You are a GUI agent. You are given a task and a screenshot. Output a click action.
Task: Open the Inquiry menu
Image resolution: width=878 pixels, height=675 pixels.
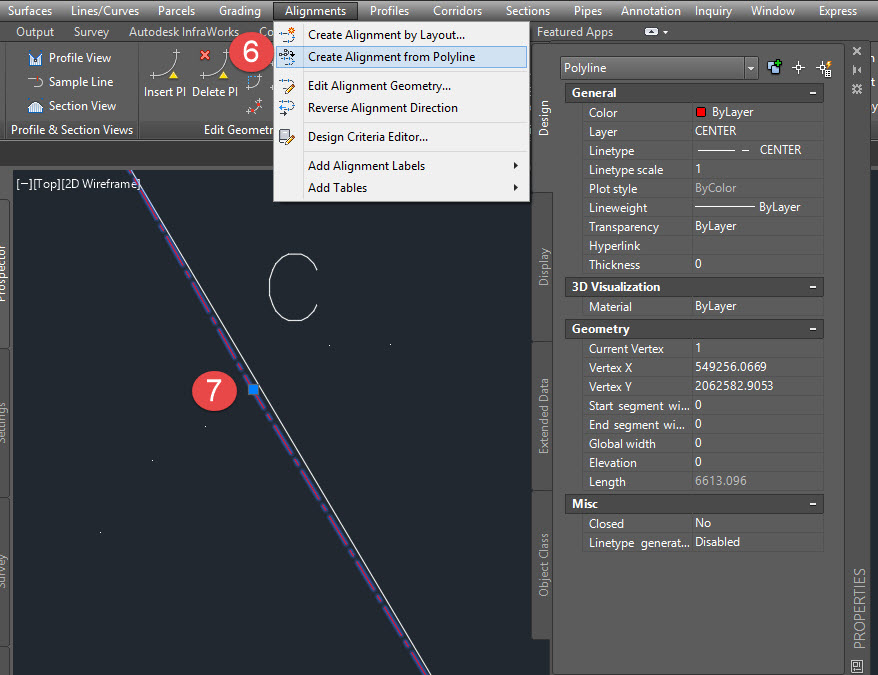click(713, 11)
